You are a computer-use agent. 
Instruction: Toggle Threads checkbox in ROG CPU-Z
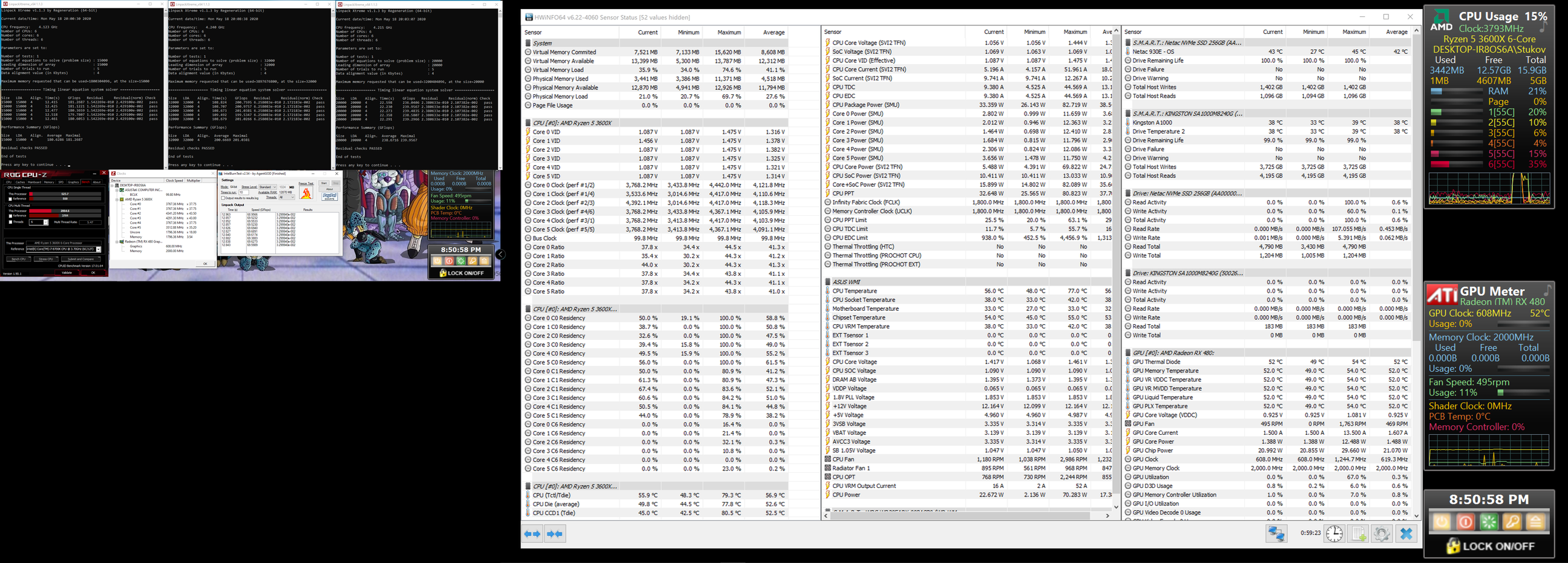pyautogui.click(x=10, y=223)
